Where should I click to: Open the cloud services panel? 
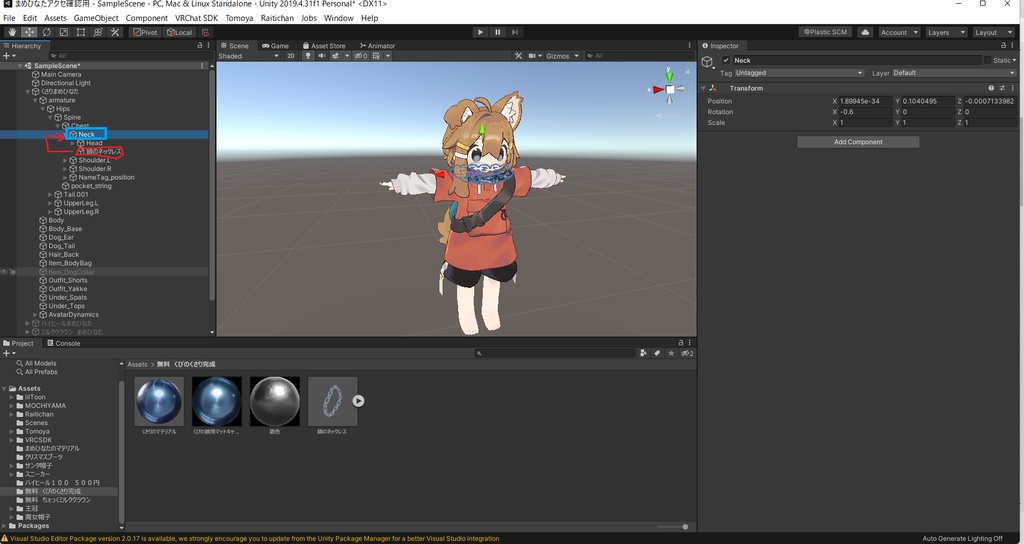[865, 32]
